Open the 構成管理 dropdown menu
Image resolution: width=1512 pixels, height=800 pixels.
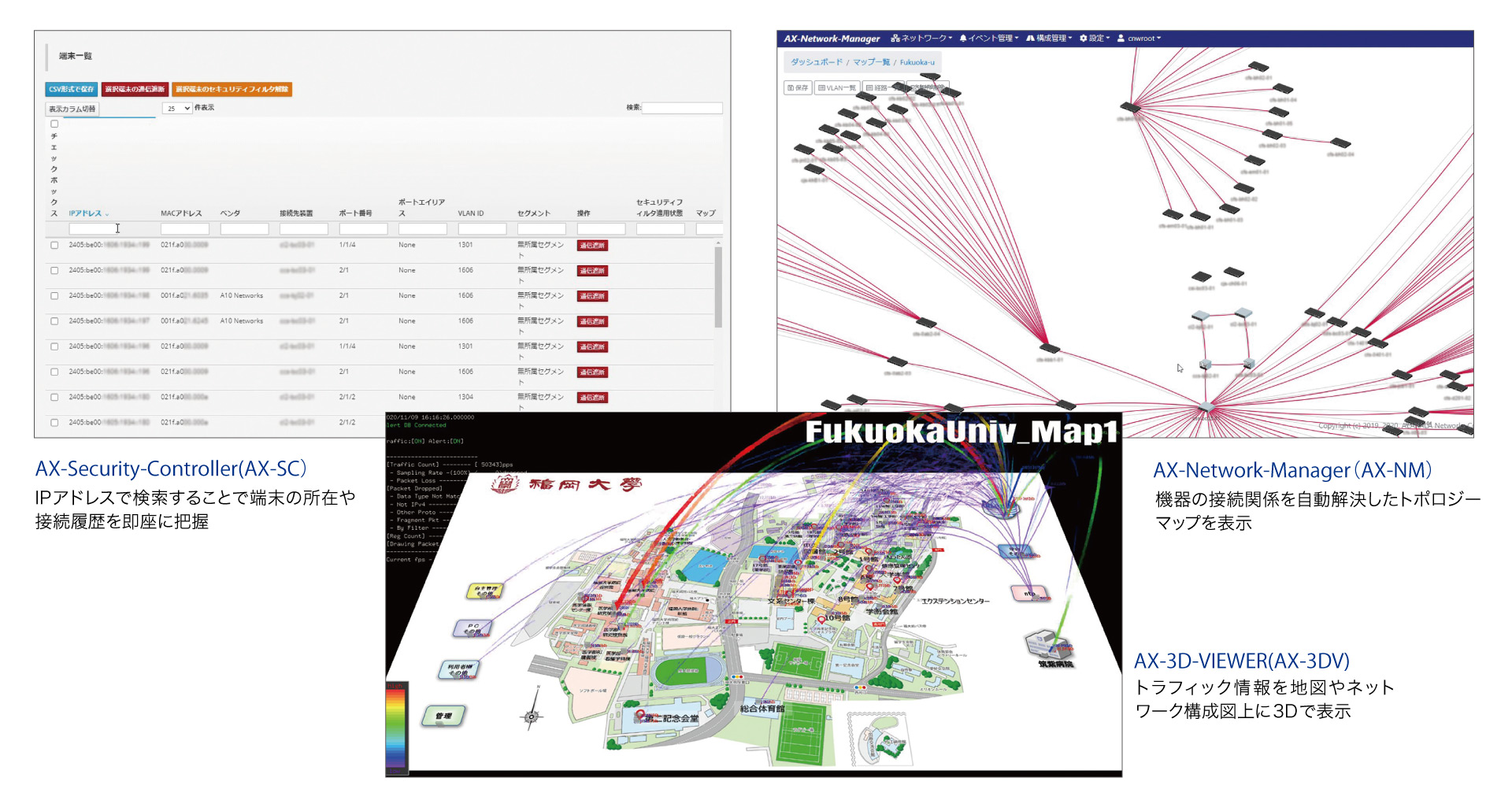coord(1049,38)
